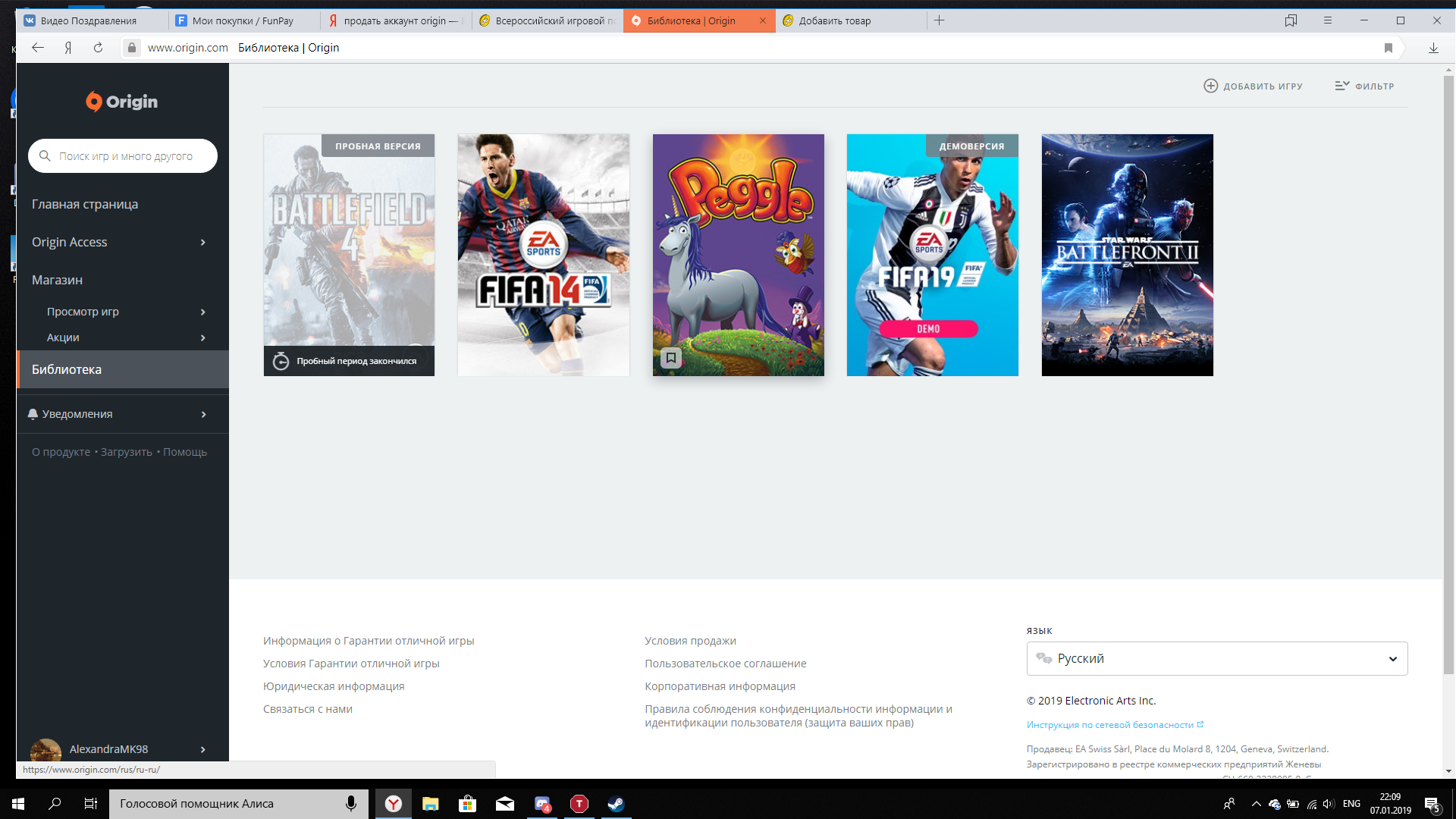The width and height of the screenshot is (1456, 819).
Task: Open browser downloads arrow icon
Action: [1433, 48]
